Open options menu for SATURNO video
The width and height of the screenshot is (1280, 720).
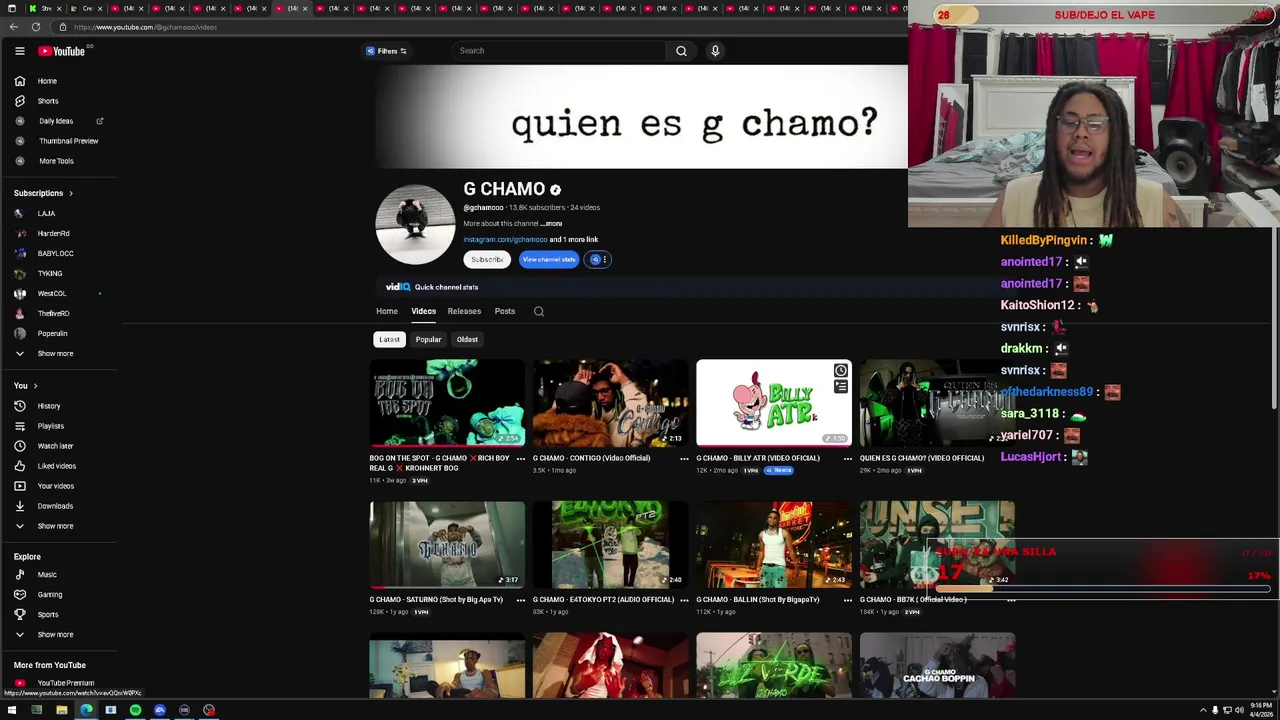[x=521, y=600]
